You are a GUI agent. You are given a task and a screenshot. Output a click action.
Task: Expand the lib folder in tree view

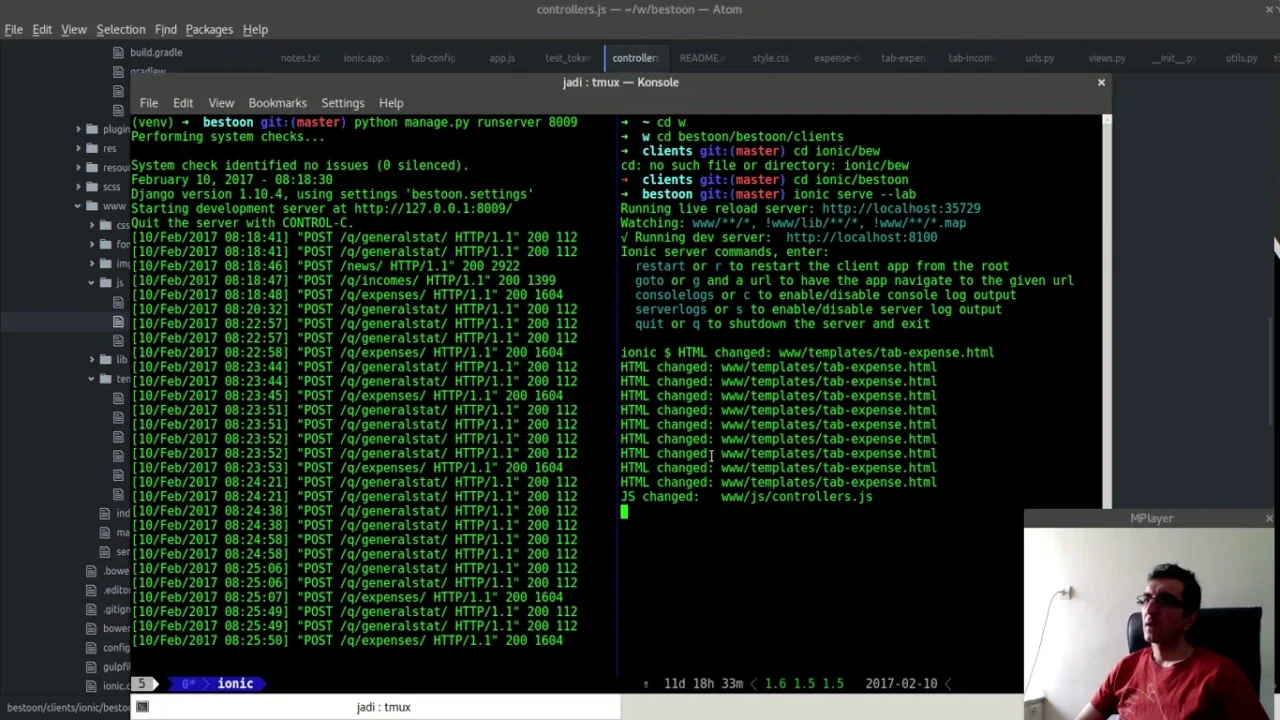91,359
